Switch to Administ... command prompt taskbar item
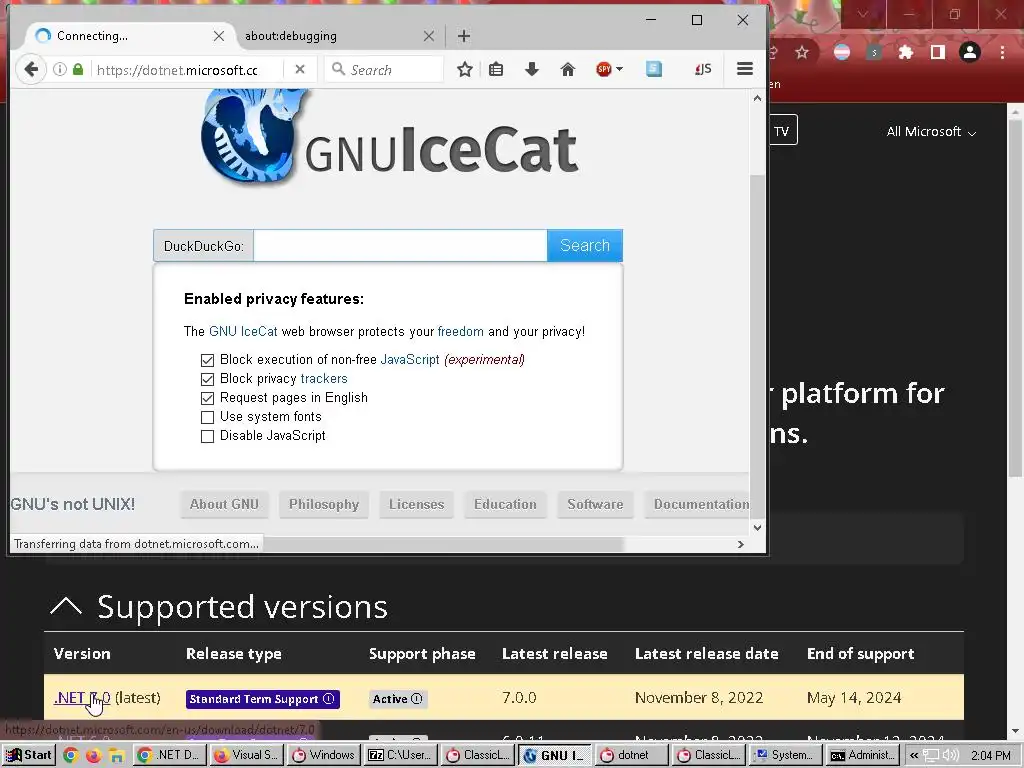Image resolution: width=1024 pixels, height=768 pixels. coord(863,755)
